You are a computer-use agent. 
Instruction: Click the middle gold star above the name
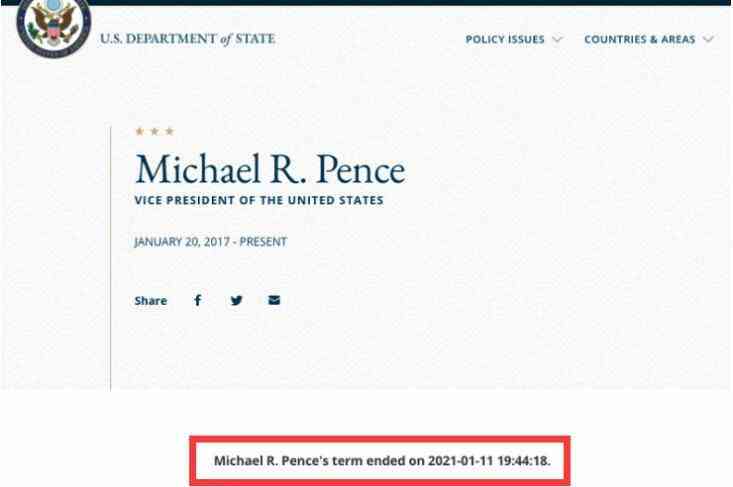coord(154,131)
